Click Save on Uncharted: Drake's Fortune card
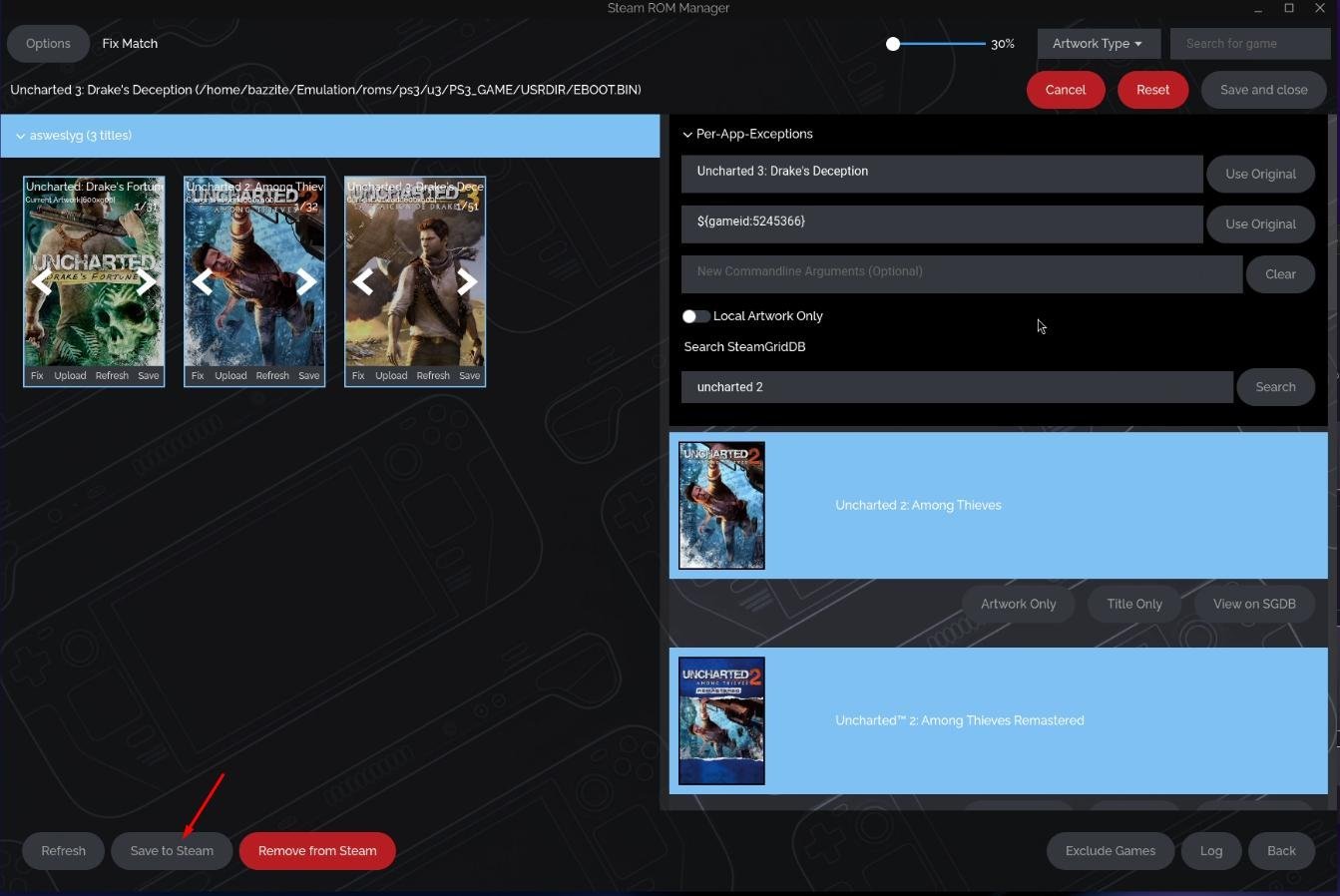 pos(149,376)
